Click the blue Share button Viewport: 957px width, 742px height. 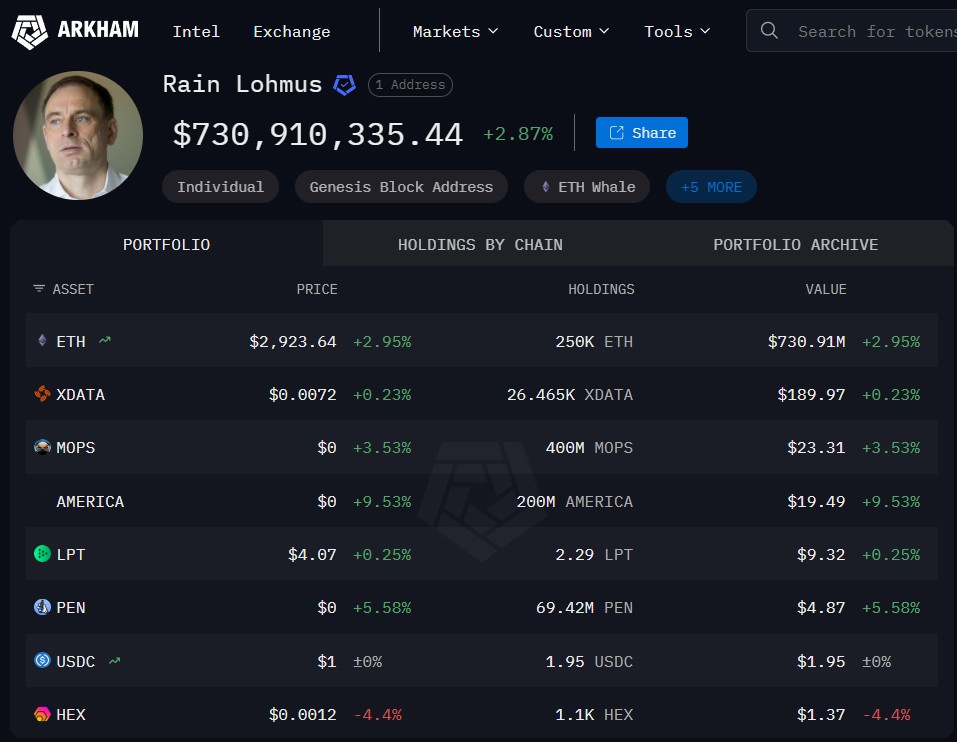pos(641,132)
